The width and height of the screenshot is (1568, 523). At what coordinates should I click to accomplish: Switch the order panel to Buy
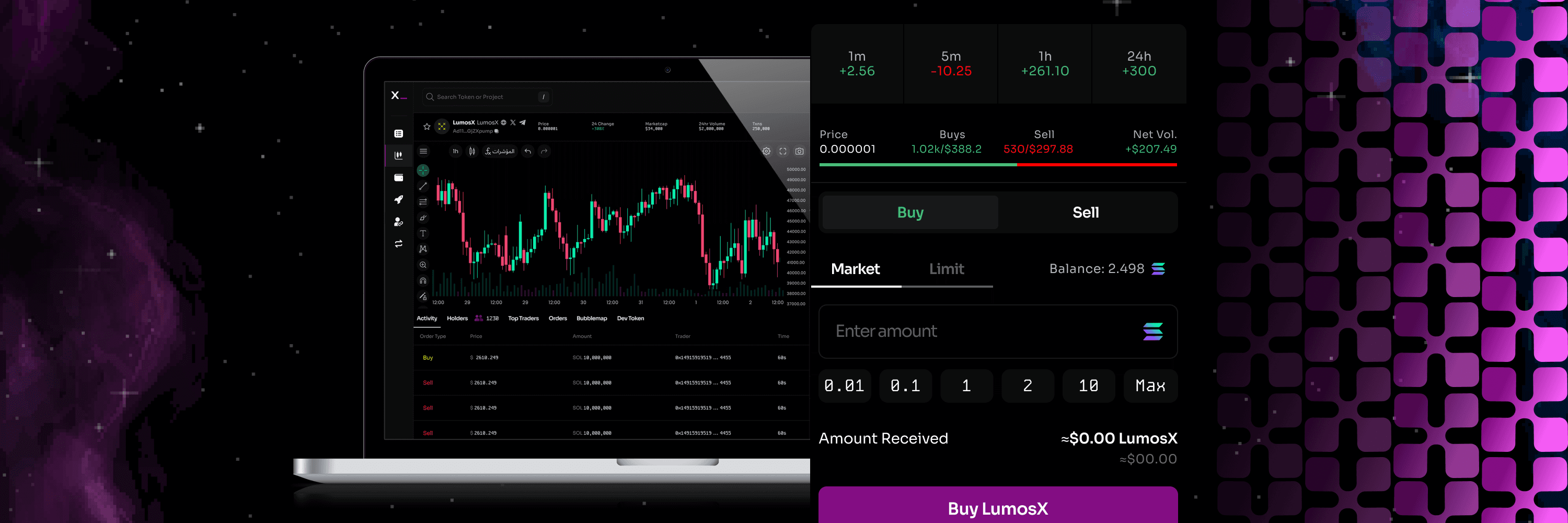pos(910,212)
